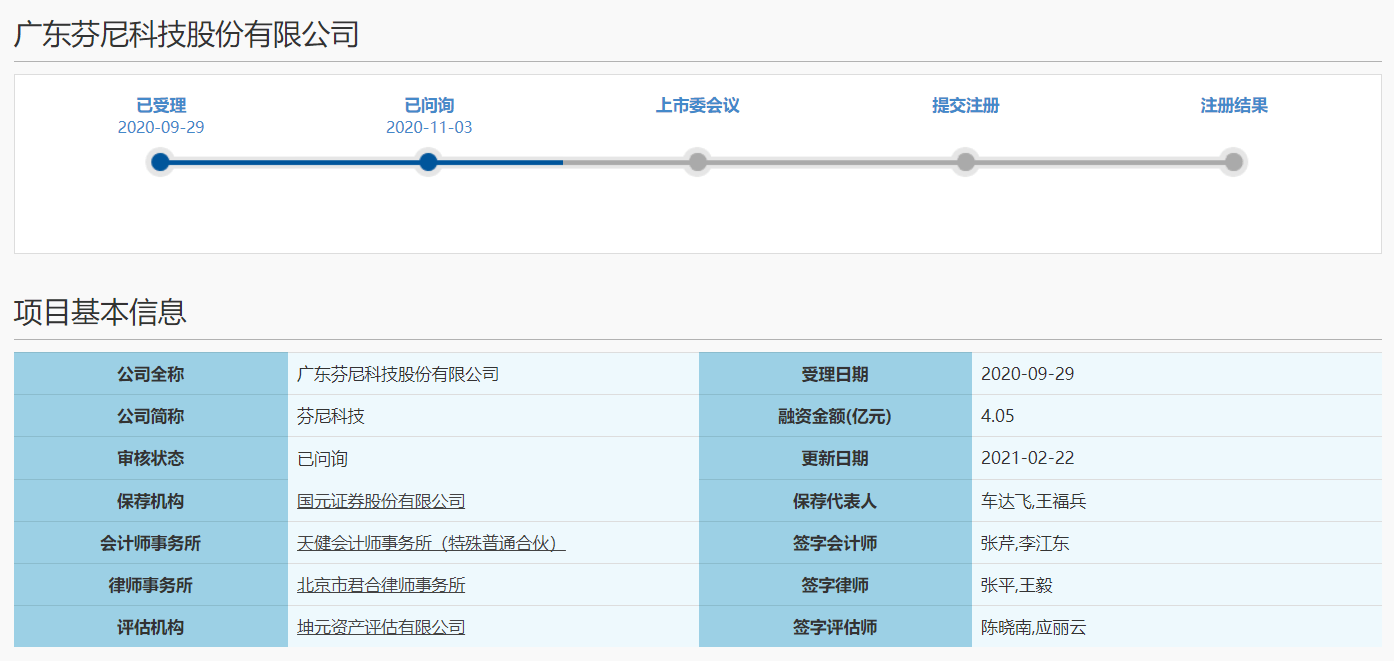Click the 更新日期 header cell
Screen dimensions: 1394x661
pyautogui.click(x=835, y=458)
